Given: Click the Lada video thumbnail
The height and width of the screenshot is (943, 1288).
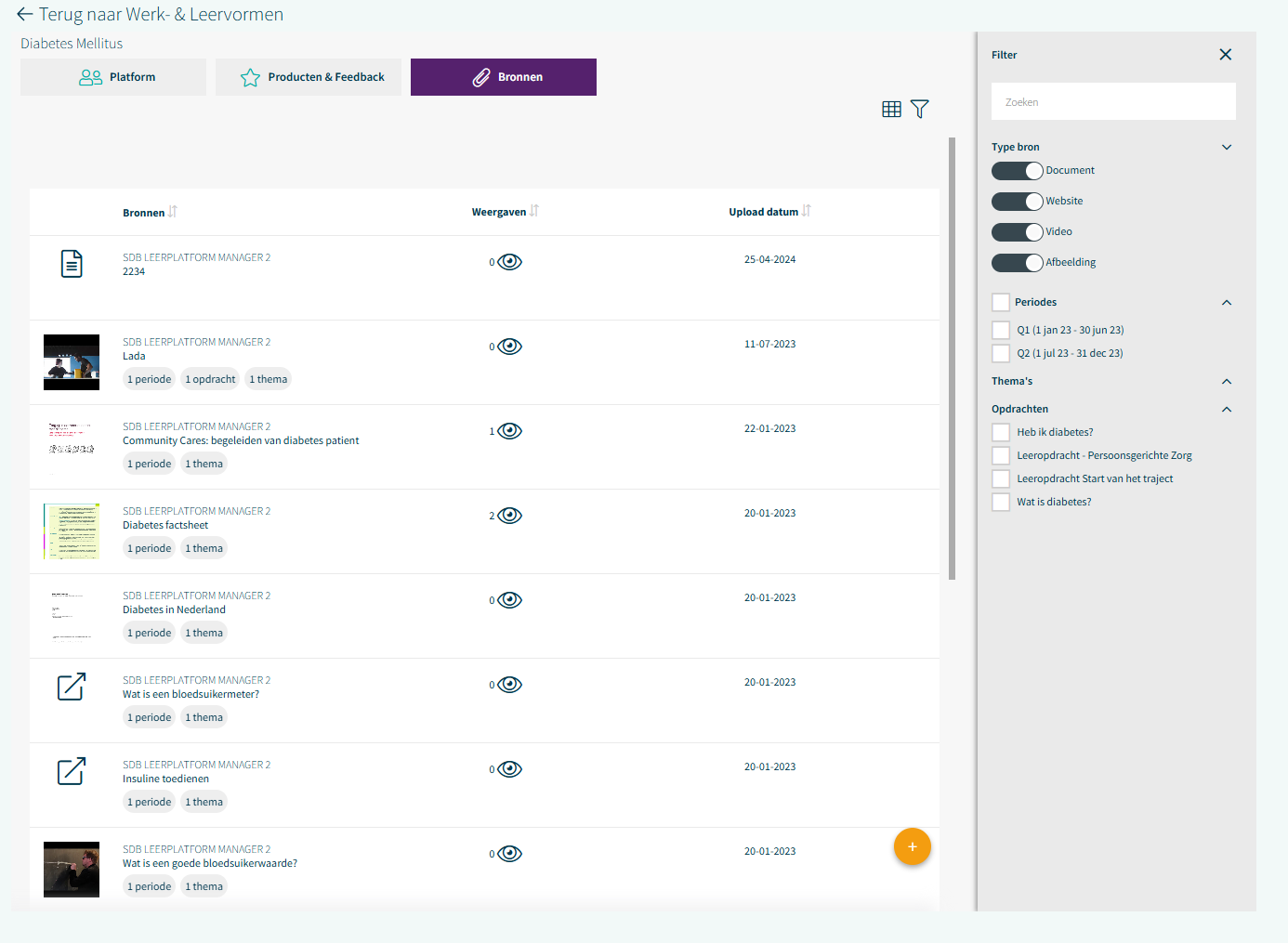Looking at the screenshot, I should coord(72,362).
